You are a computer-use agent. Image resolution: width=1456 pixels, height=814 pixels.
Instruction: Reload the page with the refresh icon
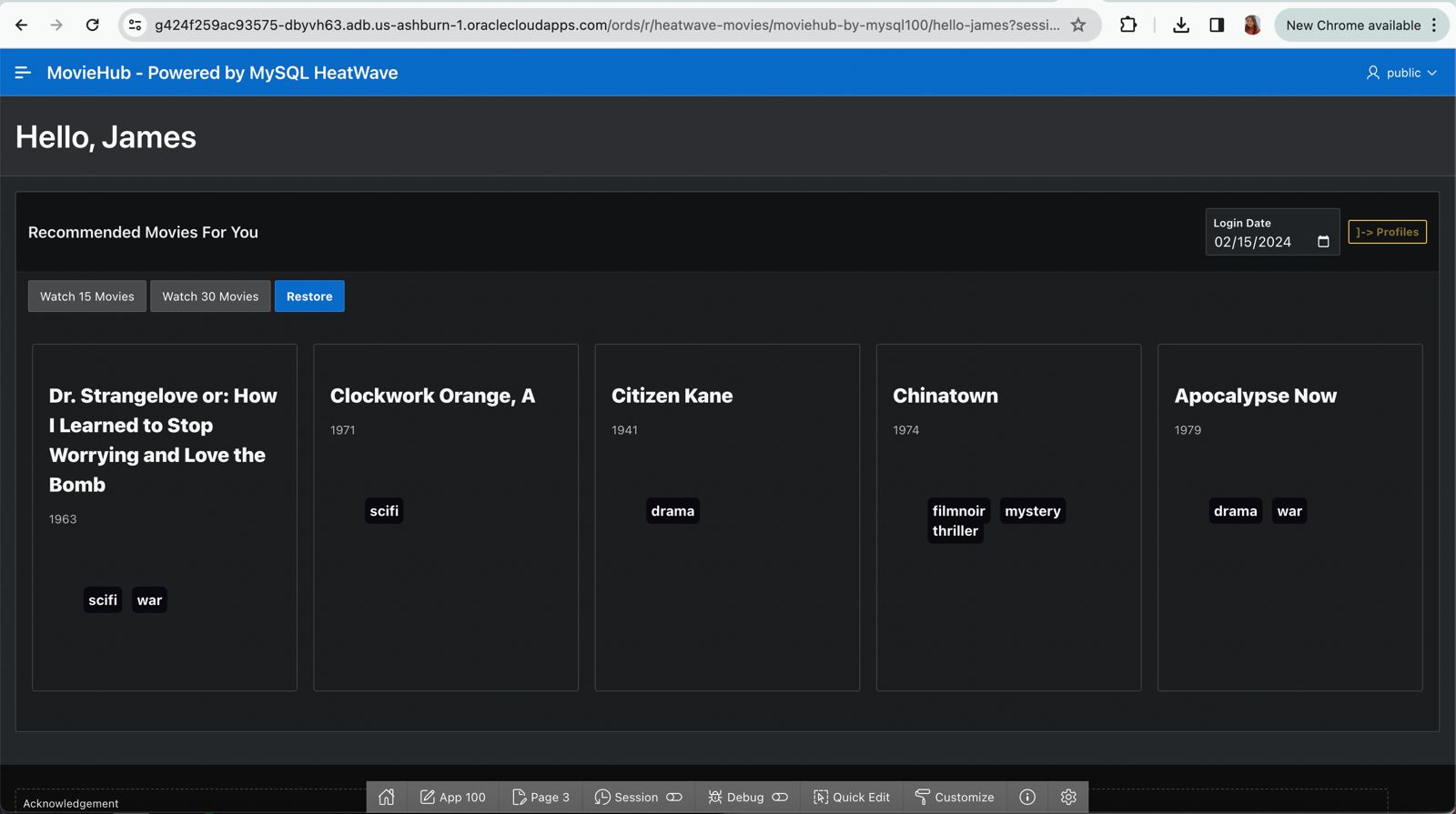point(92,25)
